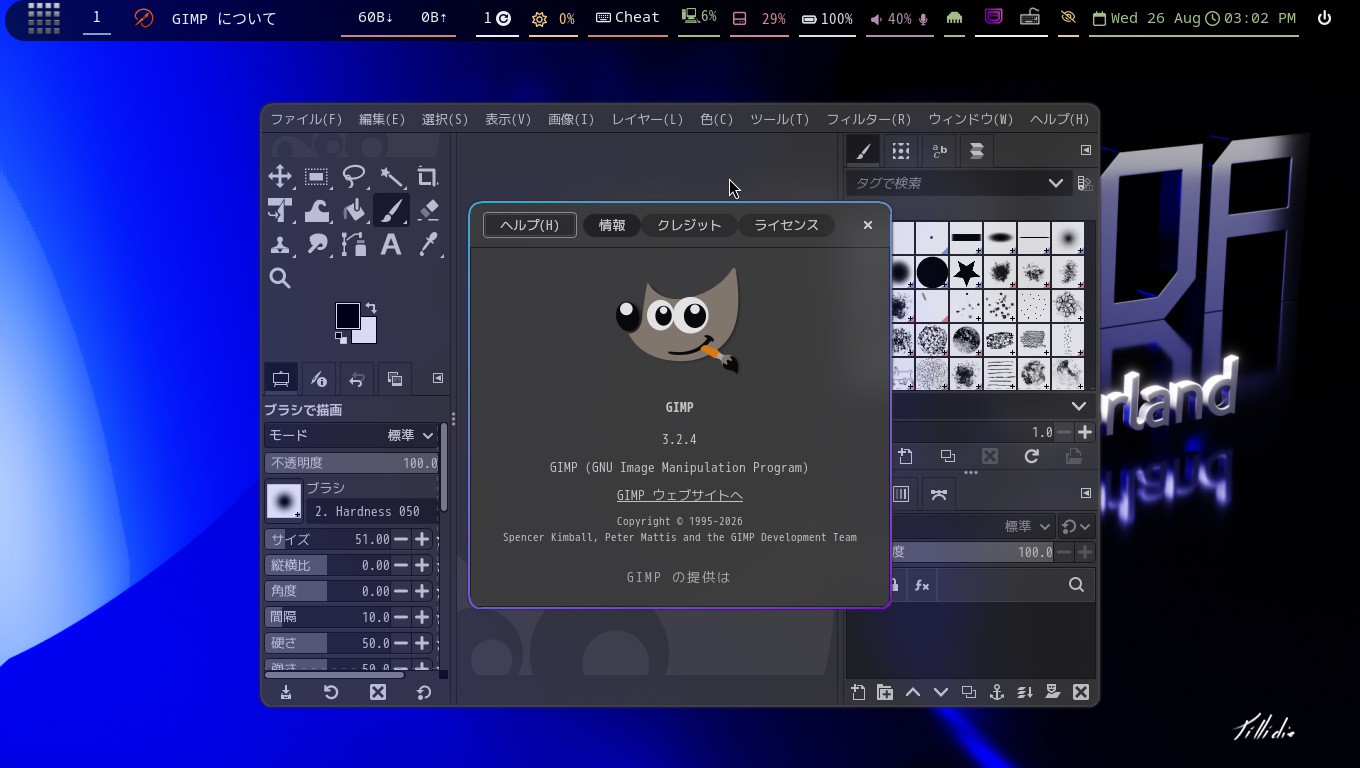This screenshot has height=768, width=1360.
Task: Reset colors to default black and white
Action: tap(341, 338)
